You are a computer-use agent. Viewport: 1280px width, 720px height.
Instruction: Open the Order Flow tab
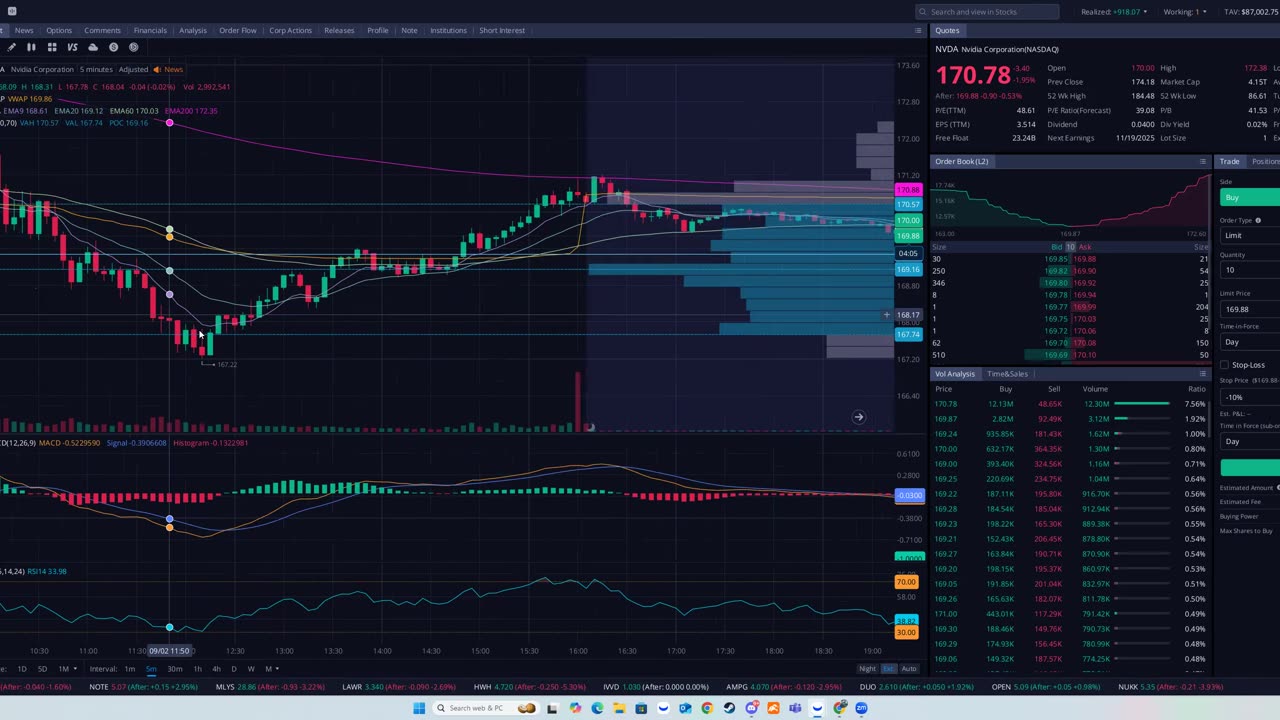click(238, 30)
